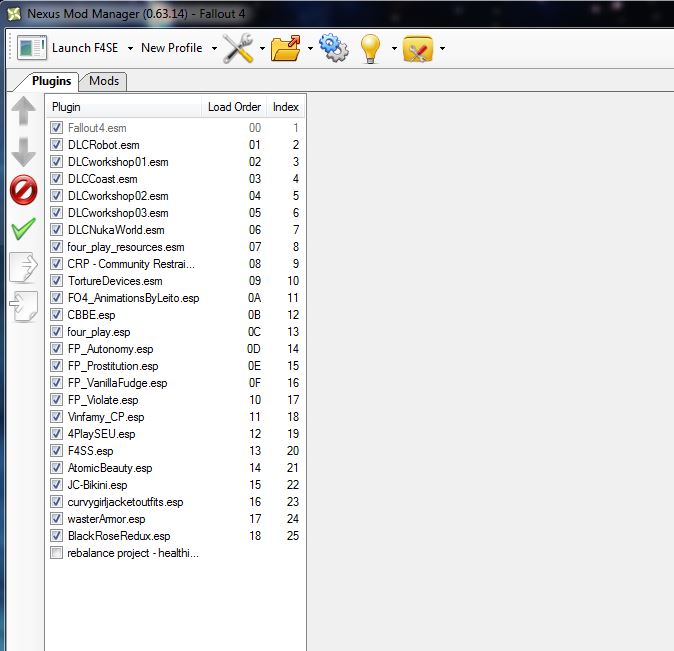Screen dimensions: 674x651
Task: Click the export load order icon
Action: [x=23, y=267]
